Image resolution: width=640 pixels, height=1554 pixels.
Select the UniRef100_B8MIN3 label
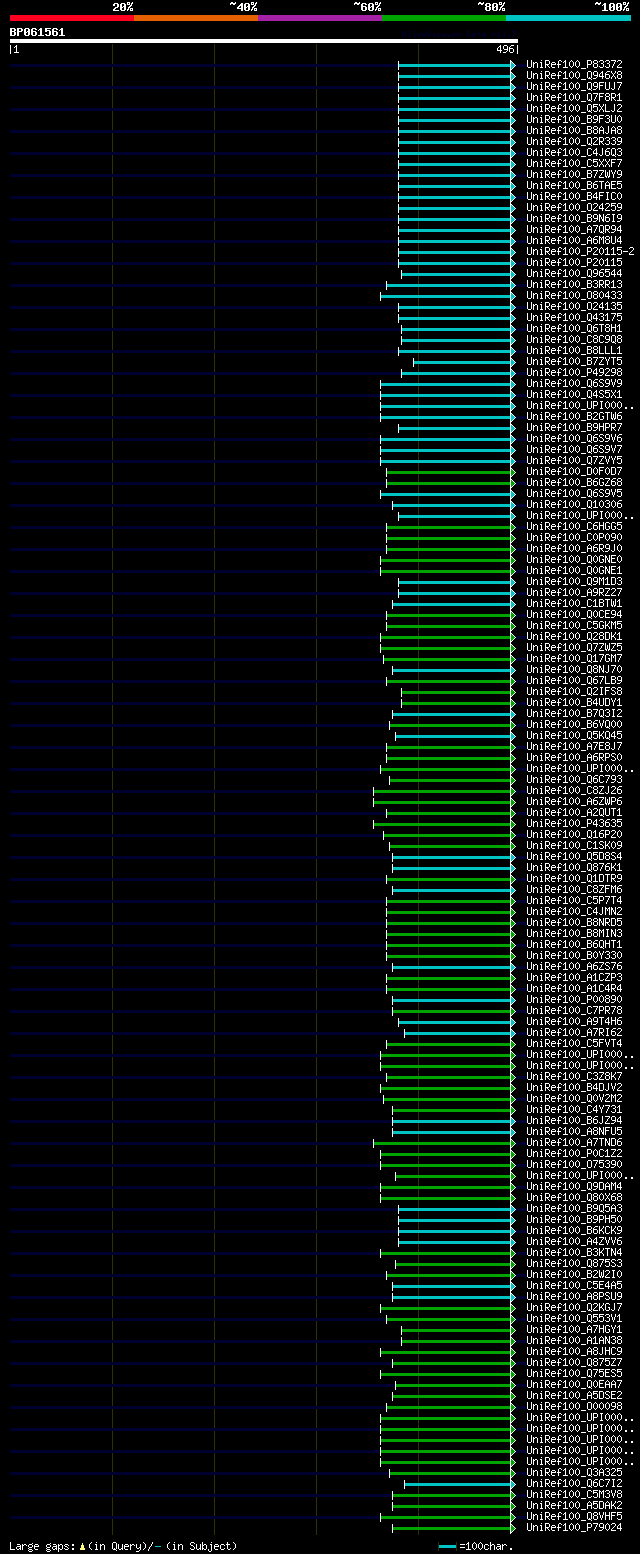tap(574, 934)
